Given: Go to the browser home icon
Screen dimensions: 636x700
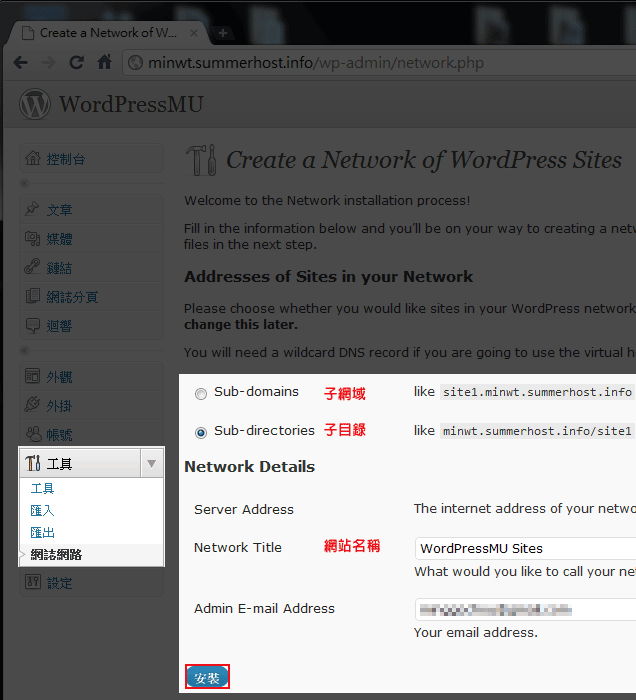Looking at the screenshot, I should 104,62.
